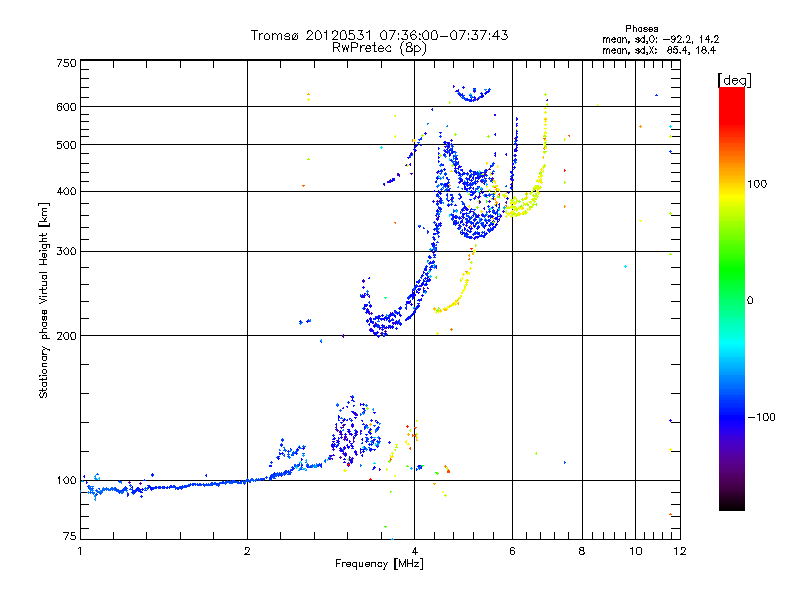Screen dimensions: 800x600
Task: Click the x-axis label '1'
Action: (x=80, y=551)
